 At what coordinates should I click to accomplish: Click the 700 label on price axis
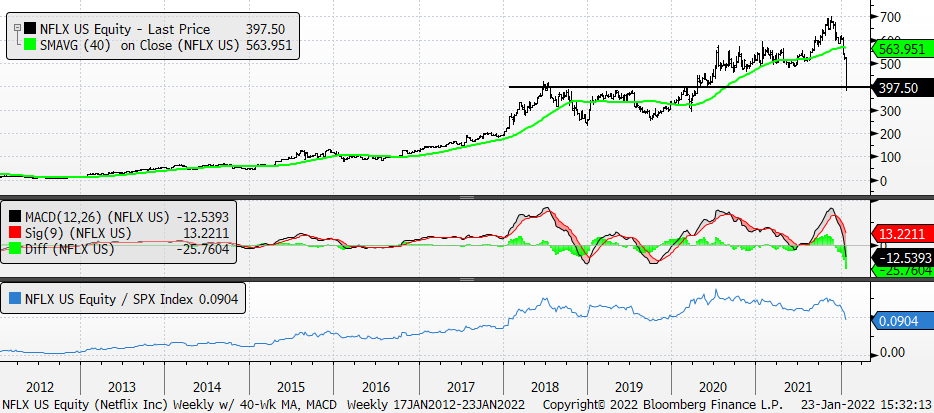[x=892, y=17]
